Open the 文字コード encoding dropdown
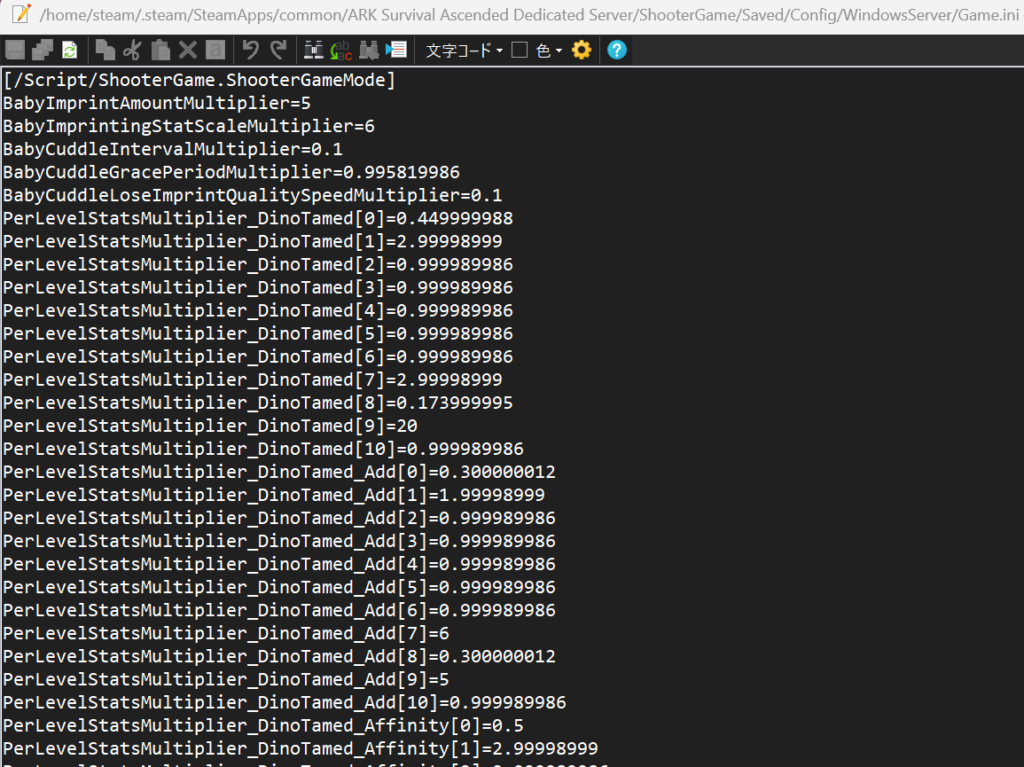This screenshot has height=767, width=1024. tap(464, 50)
